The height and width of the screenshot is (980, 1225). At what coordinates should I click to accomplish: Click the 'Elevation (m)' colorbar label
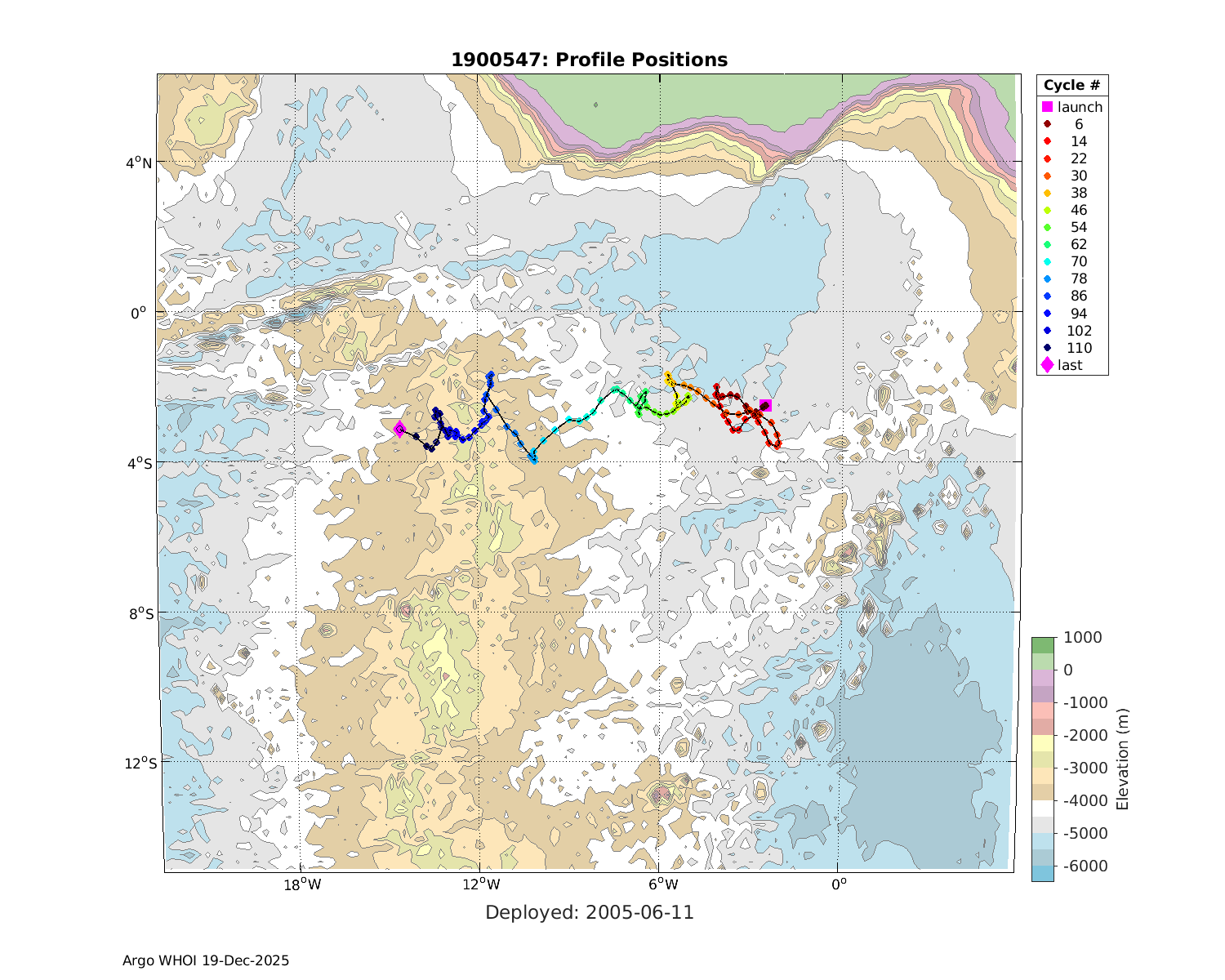[1122, 759]
